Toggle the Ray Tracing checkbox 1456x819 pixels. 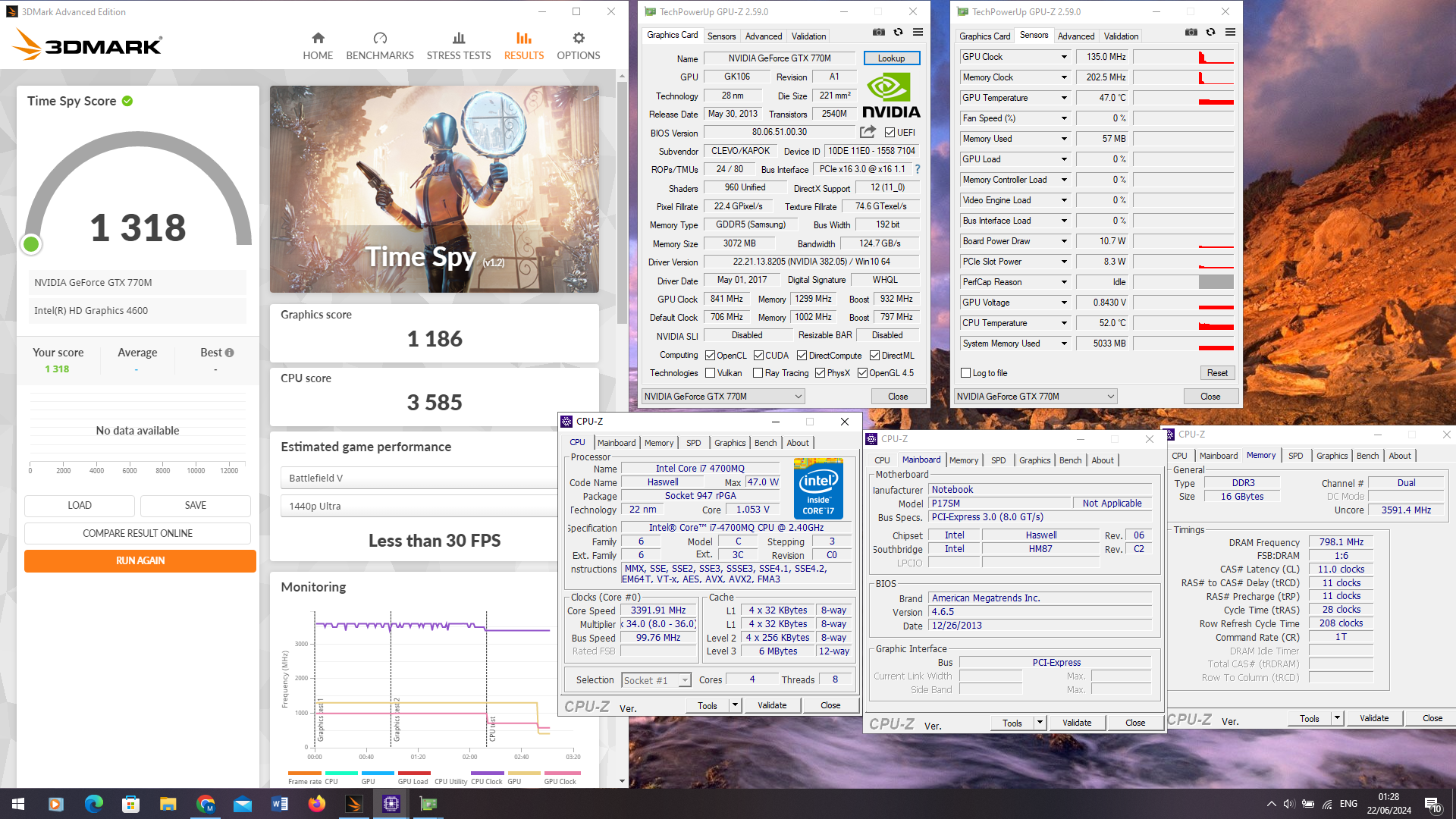(x=758, y=373)
